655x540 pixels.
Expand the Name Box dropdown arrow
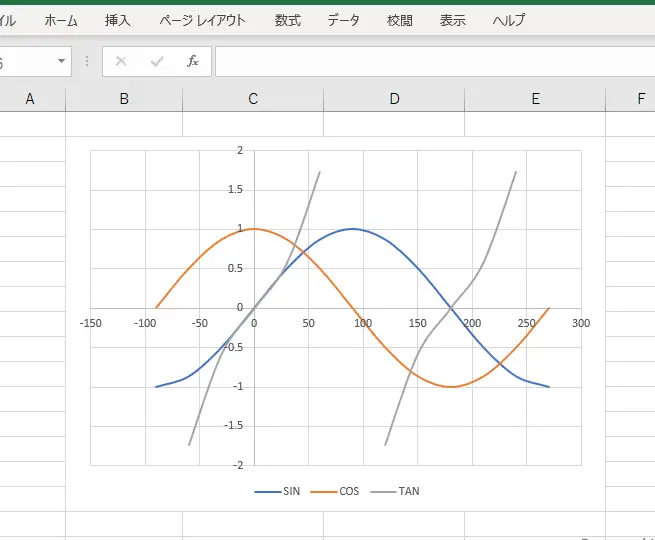click(x=61, y=62)
